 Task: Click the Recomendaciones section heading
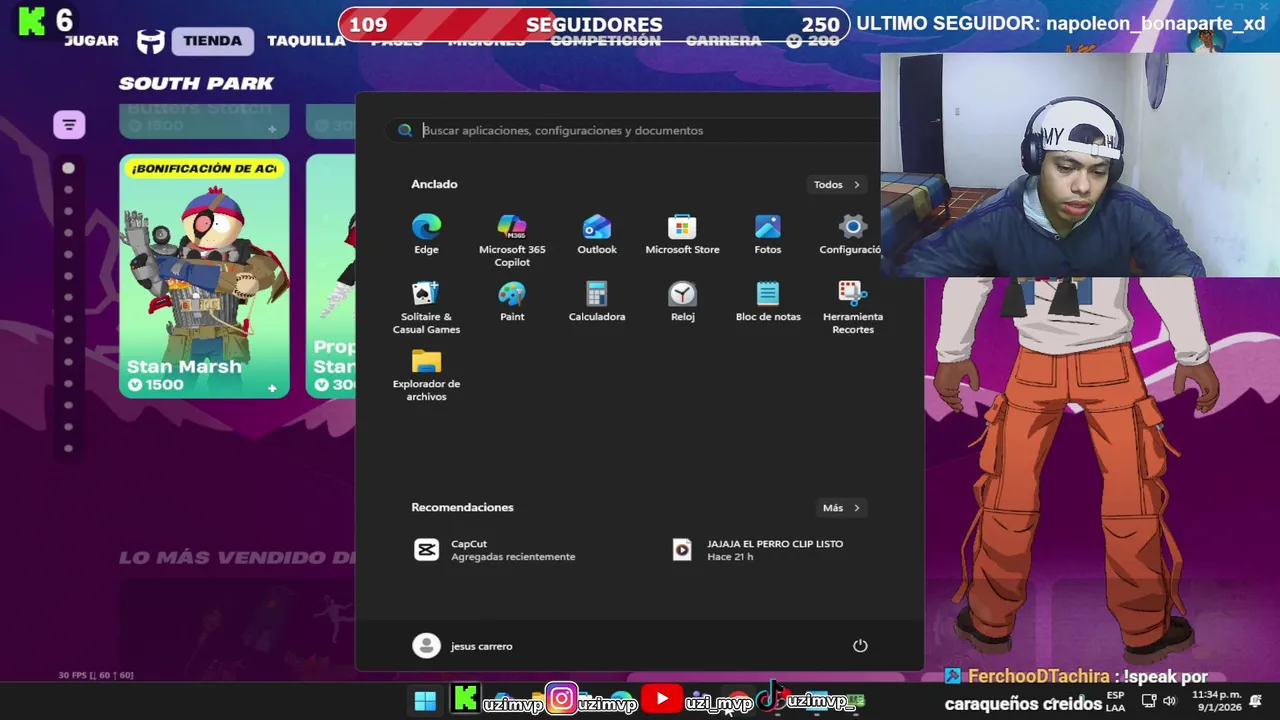(x=462, y=507)
